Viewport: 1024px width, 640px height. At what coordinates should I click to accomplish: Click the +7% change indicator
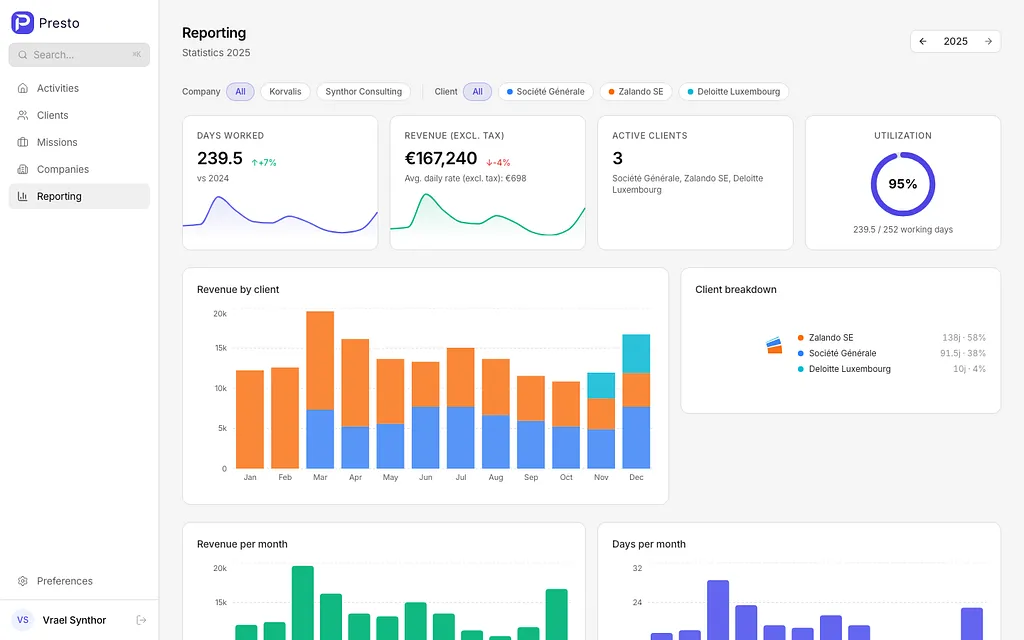click(x=264, y=163)
